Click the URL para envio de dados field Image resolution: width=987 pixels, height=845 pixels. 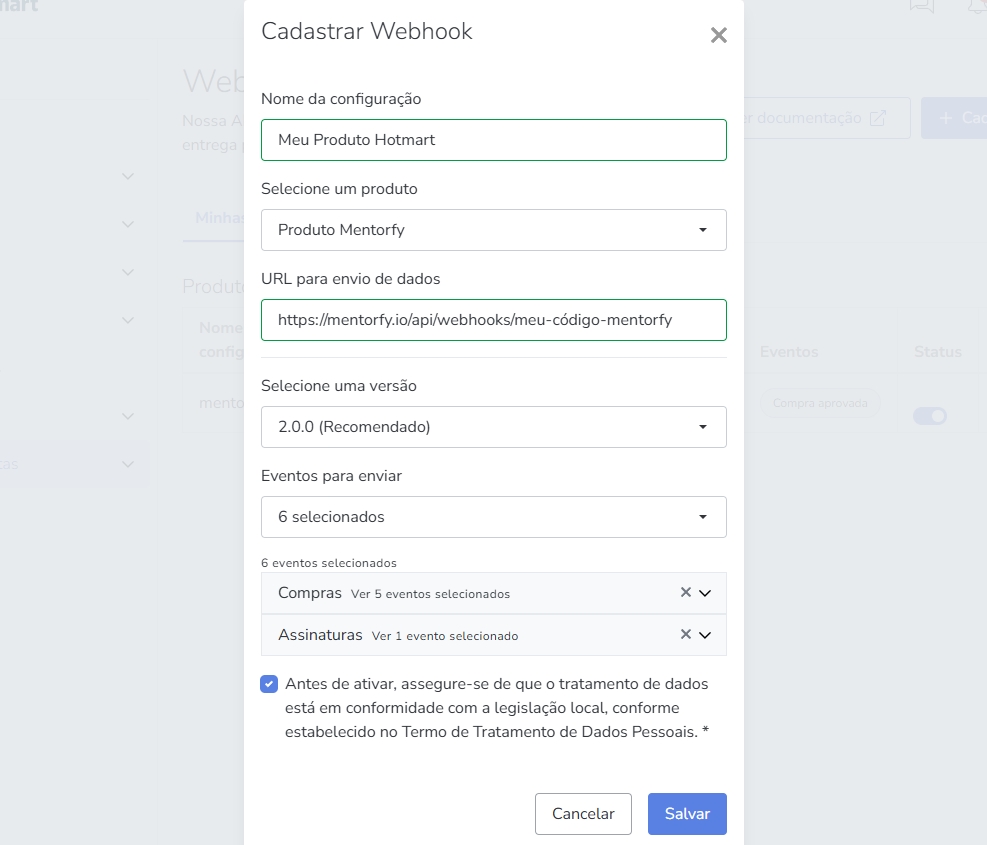pos(494,320)
